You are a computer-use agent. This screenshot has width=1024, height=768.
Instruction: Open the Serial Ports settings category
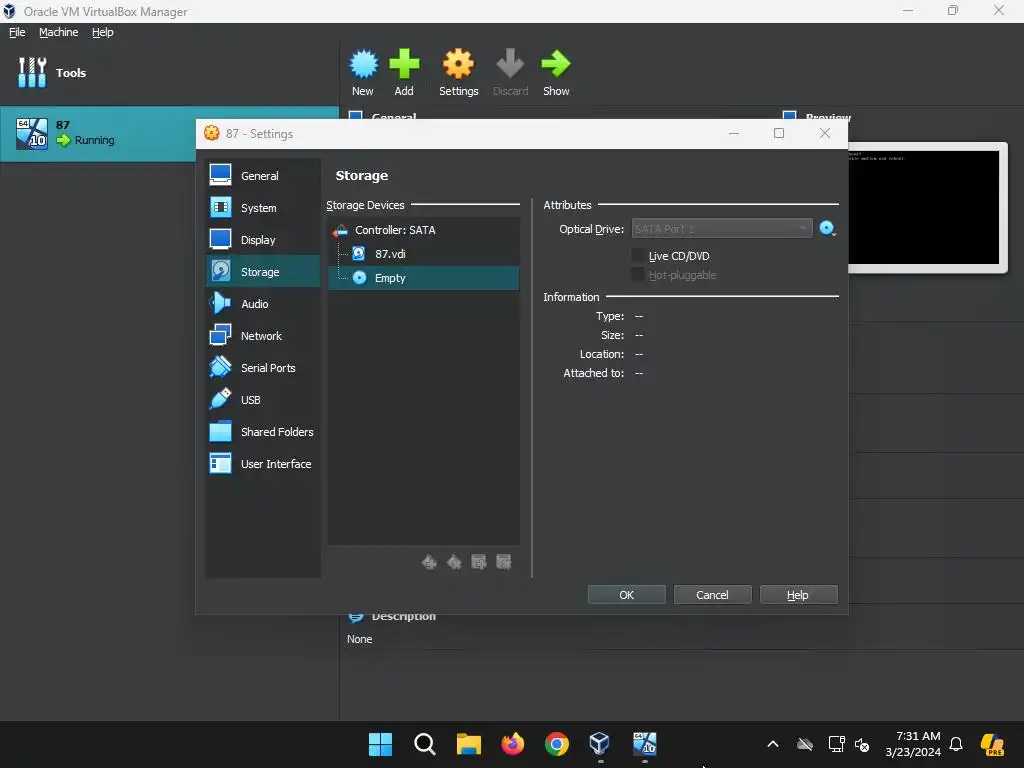tap(263, 368)
